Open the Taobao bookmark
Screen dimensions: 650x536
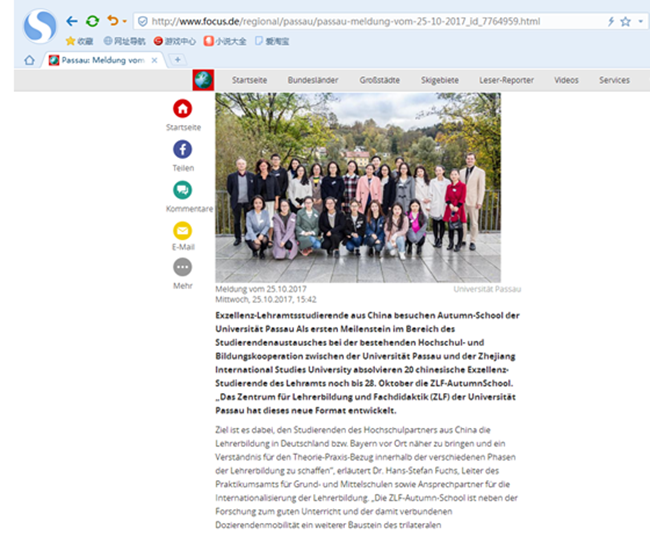click(x=272, y=41)
